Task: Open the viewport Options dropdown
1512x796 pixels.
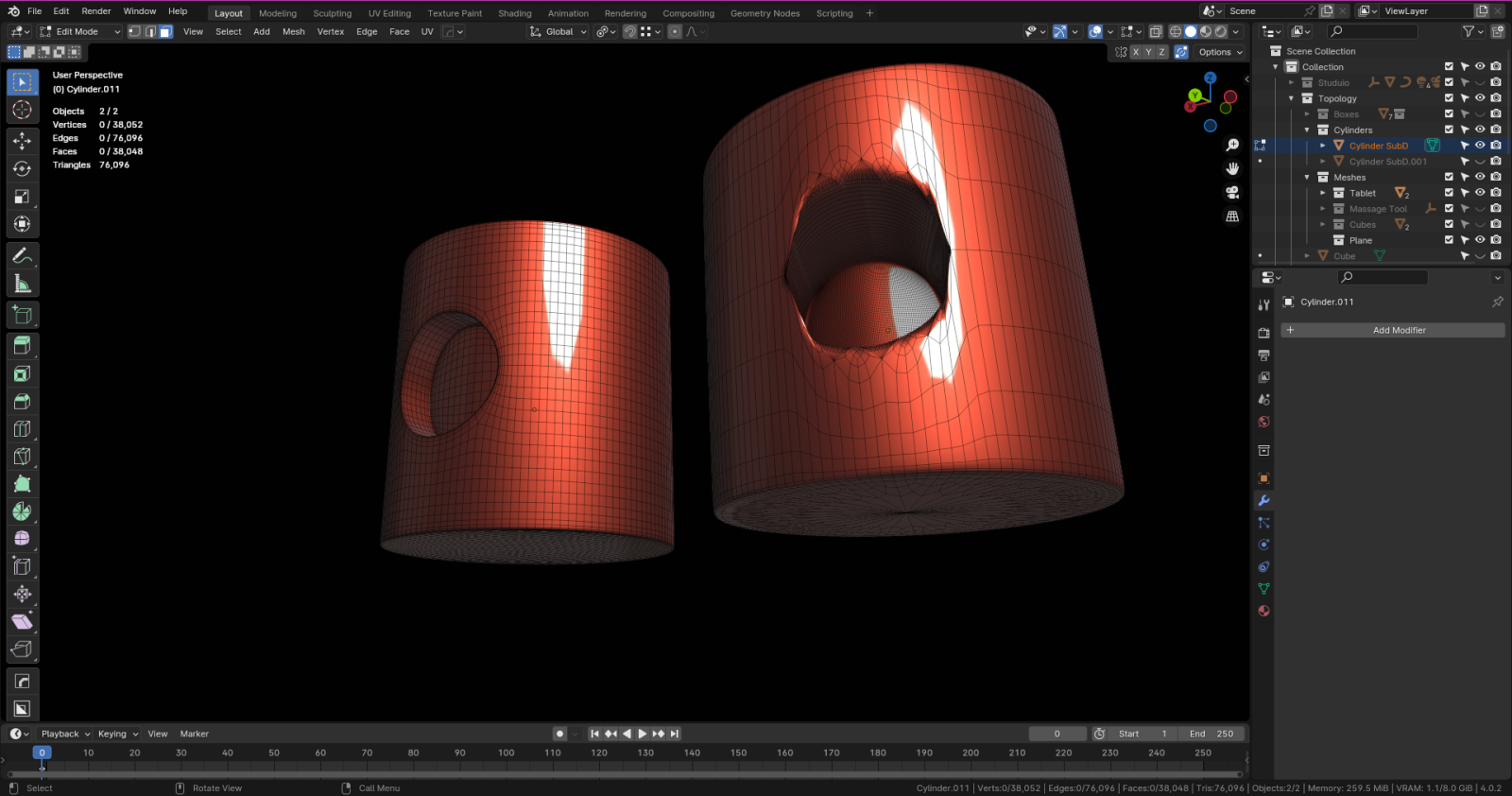Action: (1221, 52)
